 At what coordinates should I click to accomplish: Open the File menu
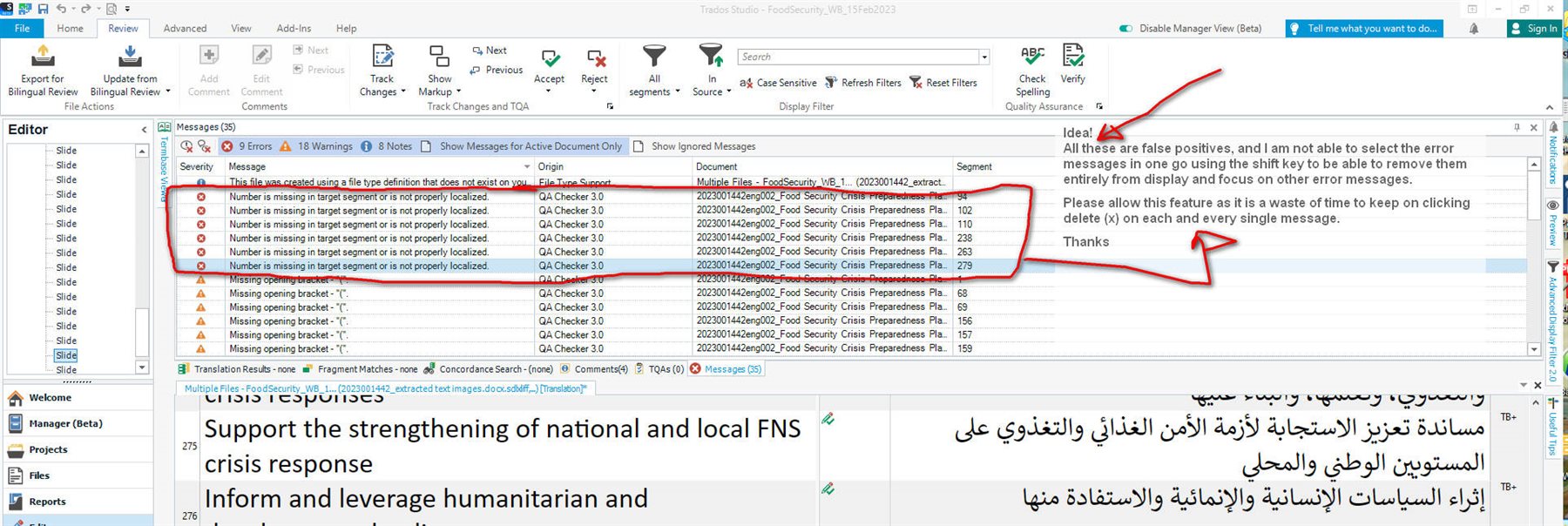coord(23,29)
